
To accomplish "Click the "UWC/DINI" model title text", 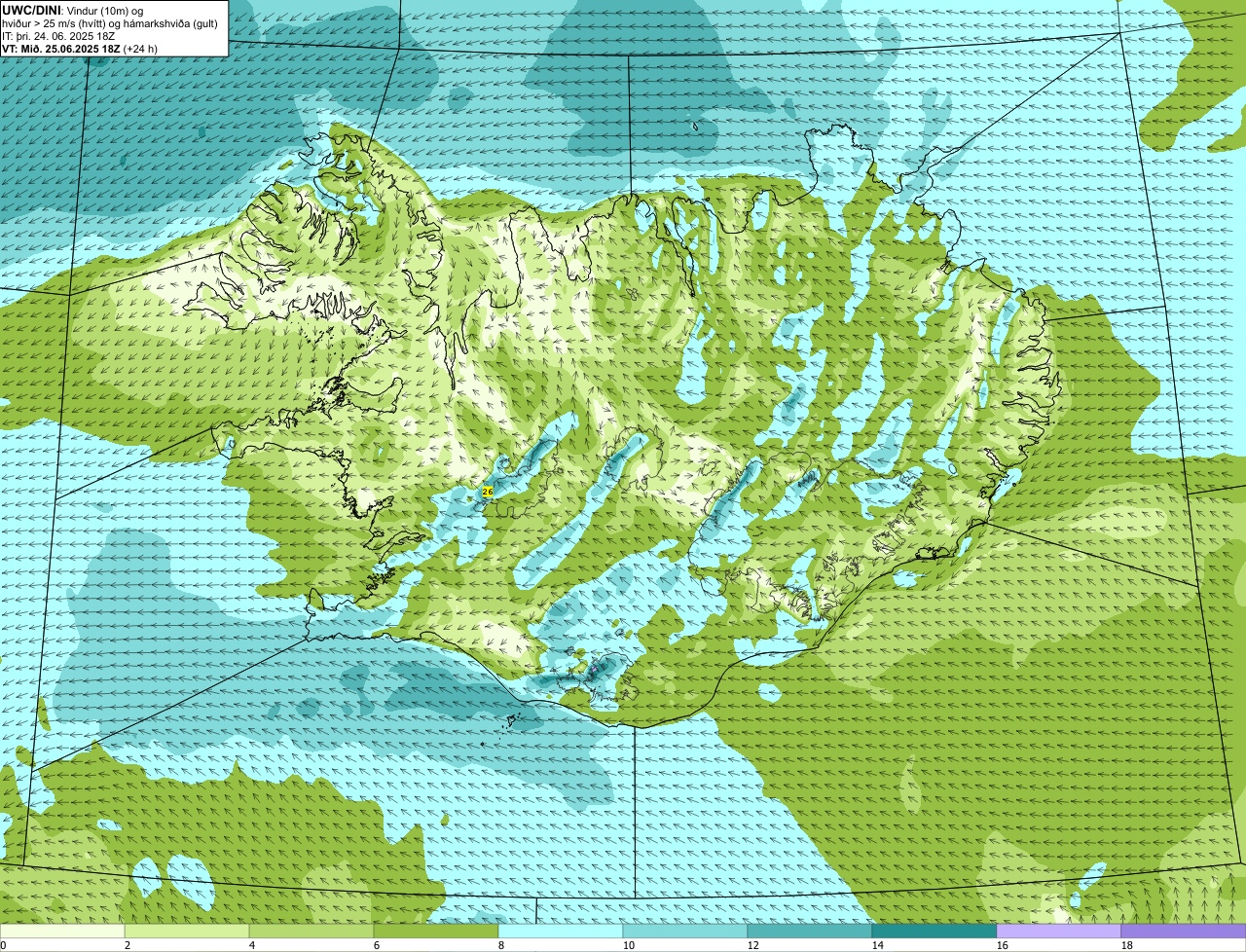I will click(31, 10).
